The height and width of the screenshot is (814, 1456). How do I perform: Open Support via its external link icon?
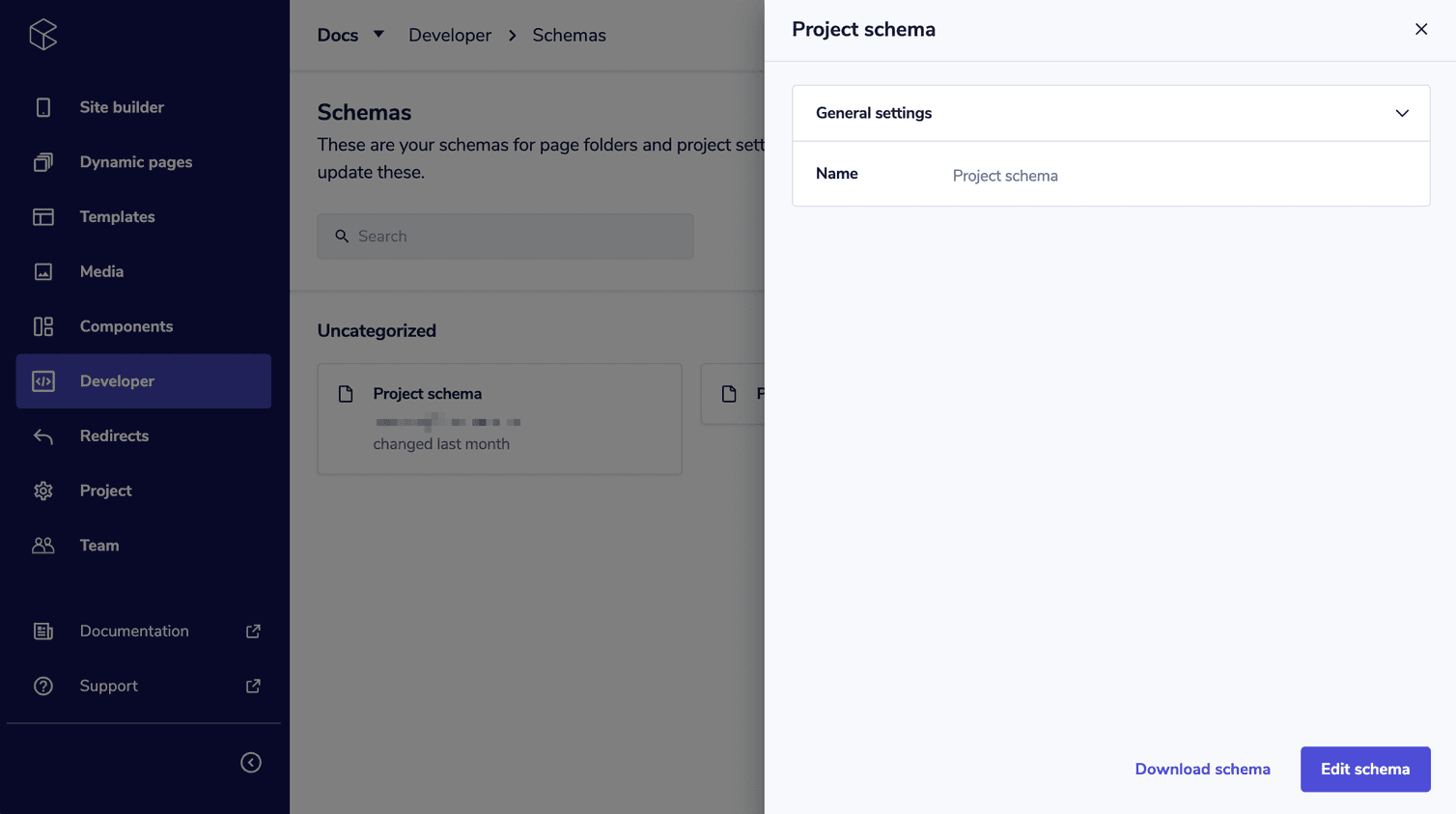(252, 686)
